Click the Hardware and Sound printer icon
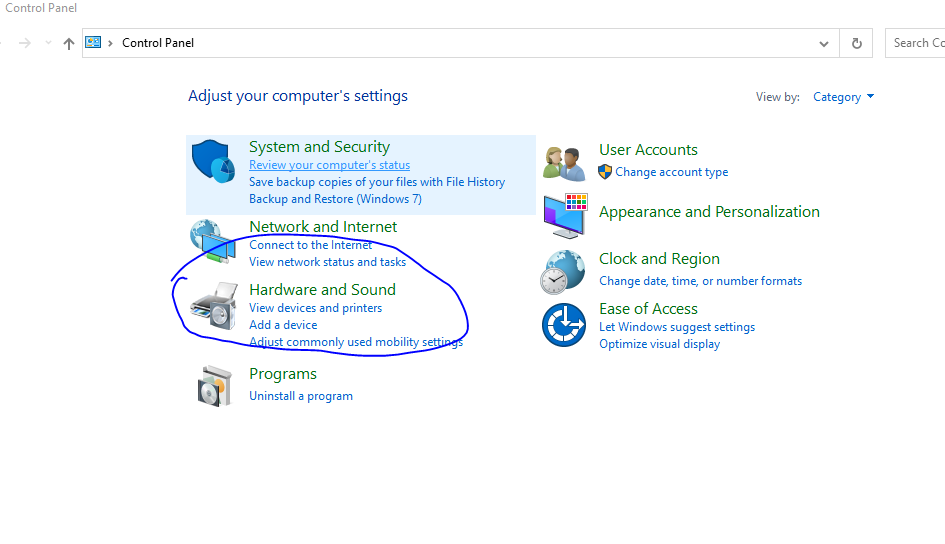Screen dimensions: 945x544 214,306
